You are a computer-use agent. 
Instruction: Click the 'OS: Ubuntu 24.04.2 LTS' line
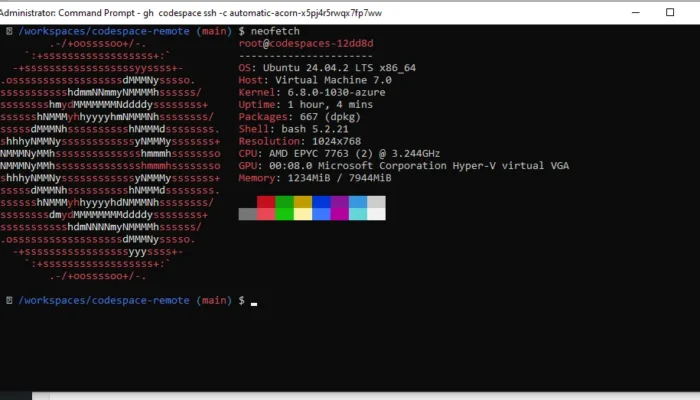pos(327,68)
